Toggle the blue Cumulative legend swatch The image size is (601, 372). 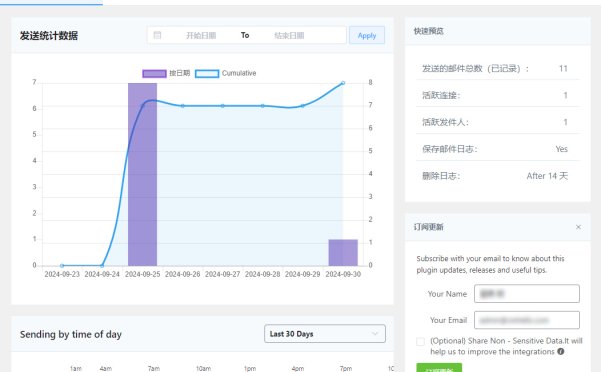(207, 74)
